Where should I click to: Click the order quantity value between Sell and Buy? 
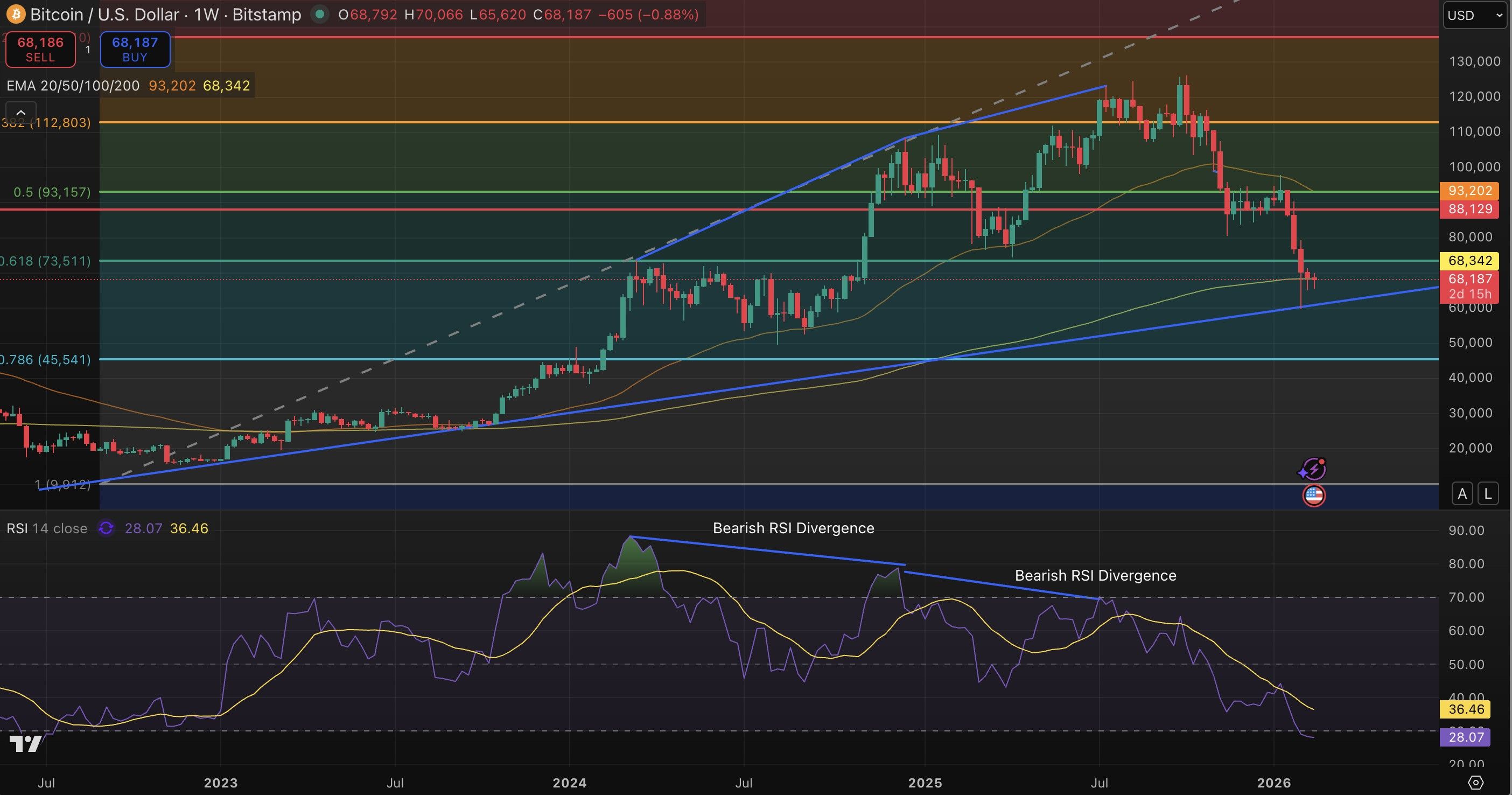pos(88,50)
